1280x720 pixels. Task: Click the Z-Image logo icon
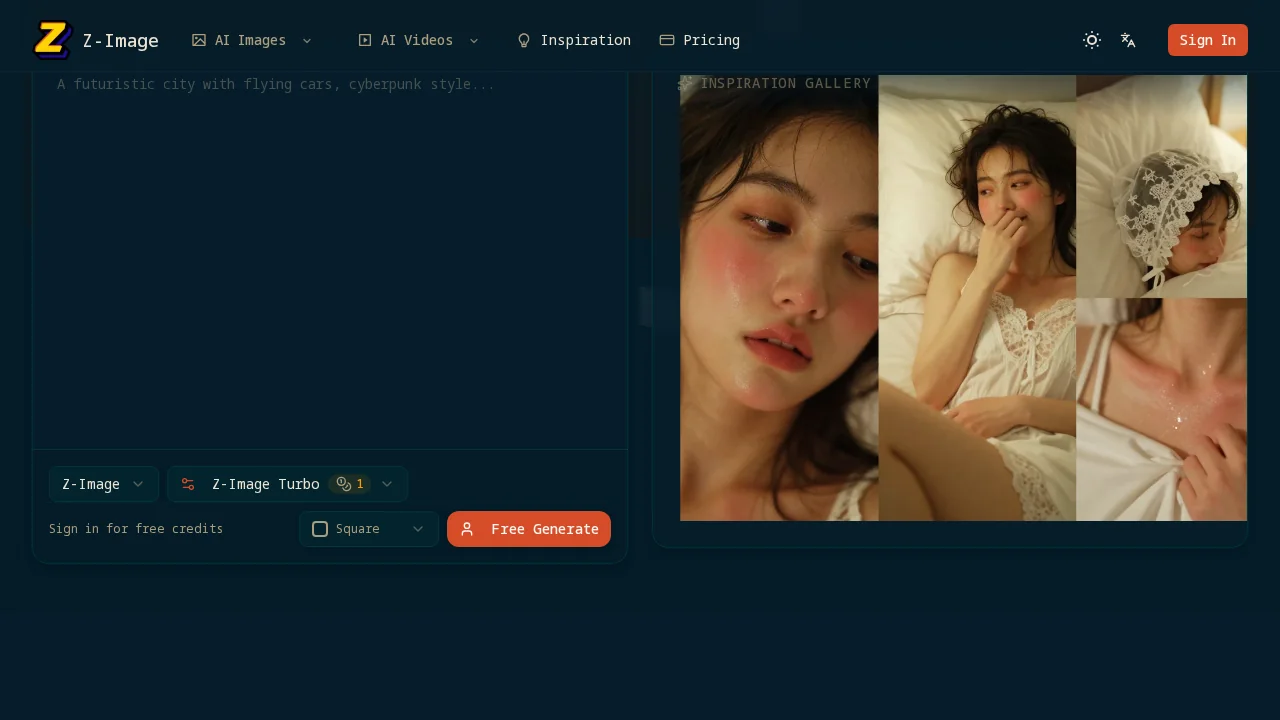pos(53,40)
